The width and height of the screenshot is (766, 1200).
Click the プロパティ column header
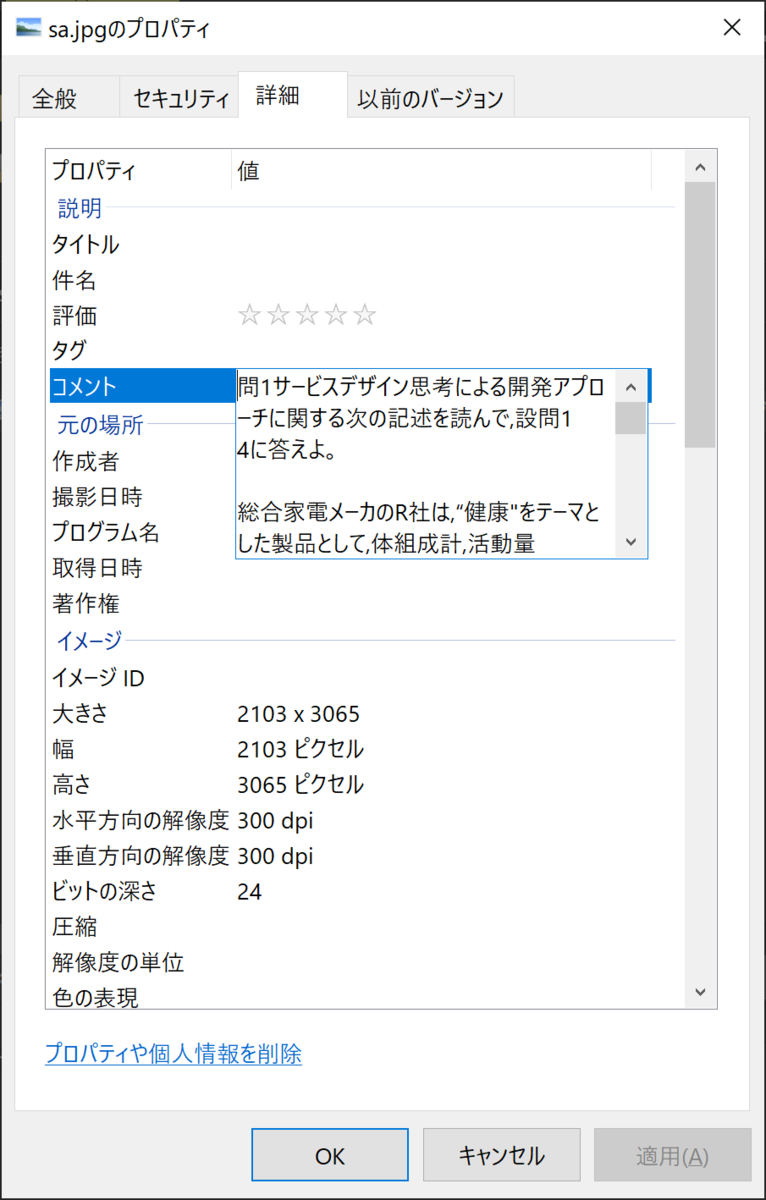140,171
